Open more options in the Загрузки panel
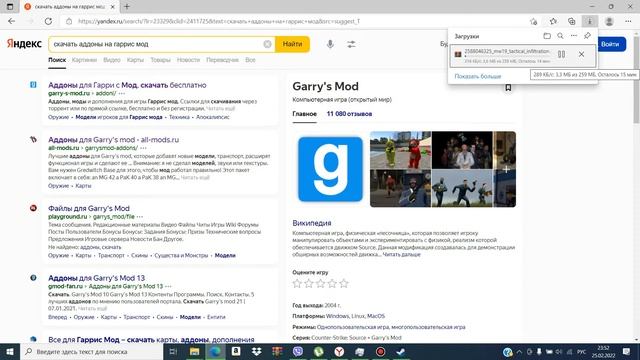 pyautogui.click(x=574, y=36)
